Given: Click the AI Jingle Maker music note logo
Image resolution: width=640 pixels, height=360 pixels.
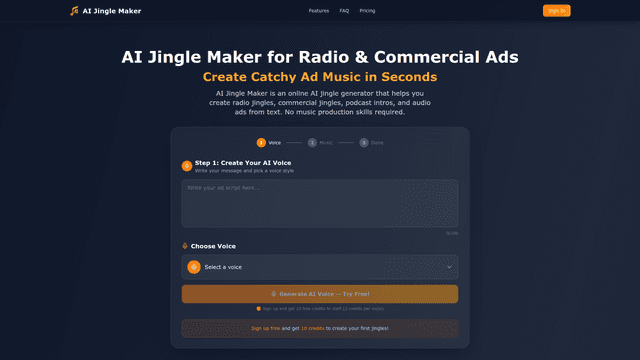Looking at the screenshot, I should (74, 11).
